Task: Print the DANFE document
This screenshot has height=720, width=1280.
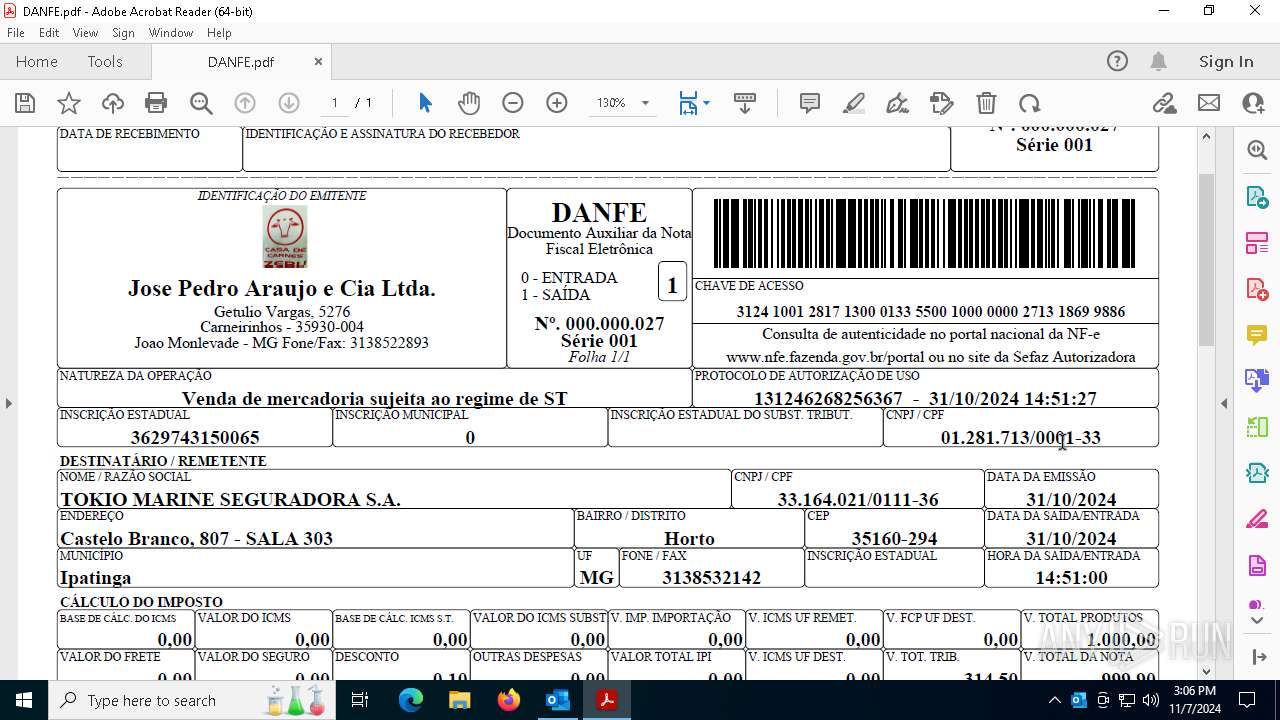Action: pos(156,103)
